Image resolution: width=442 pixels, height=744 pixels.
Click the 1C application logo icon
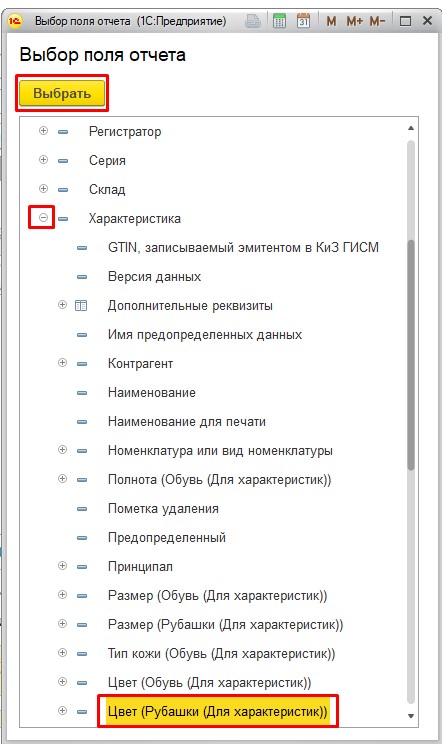click(x=16, y=21)
